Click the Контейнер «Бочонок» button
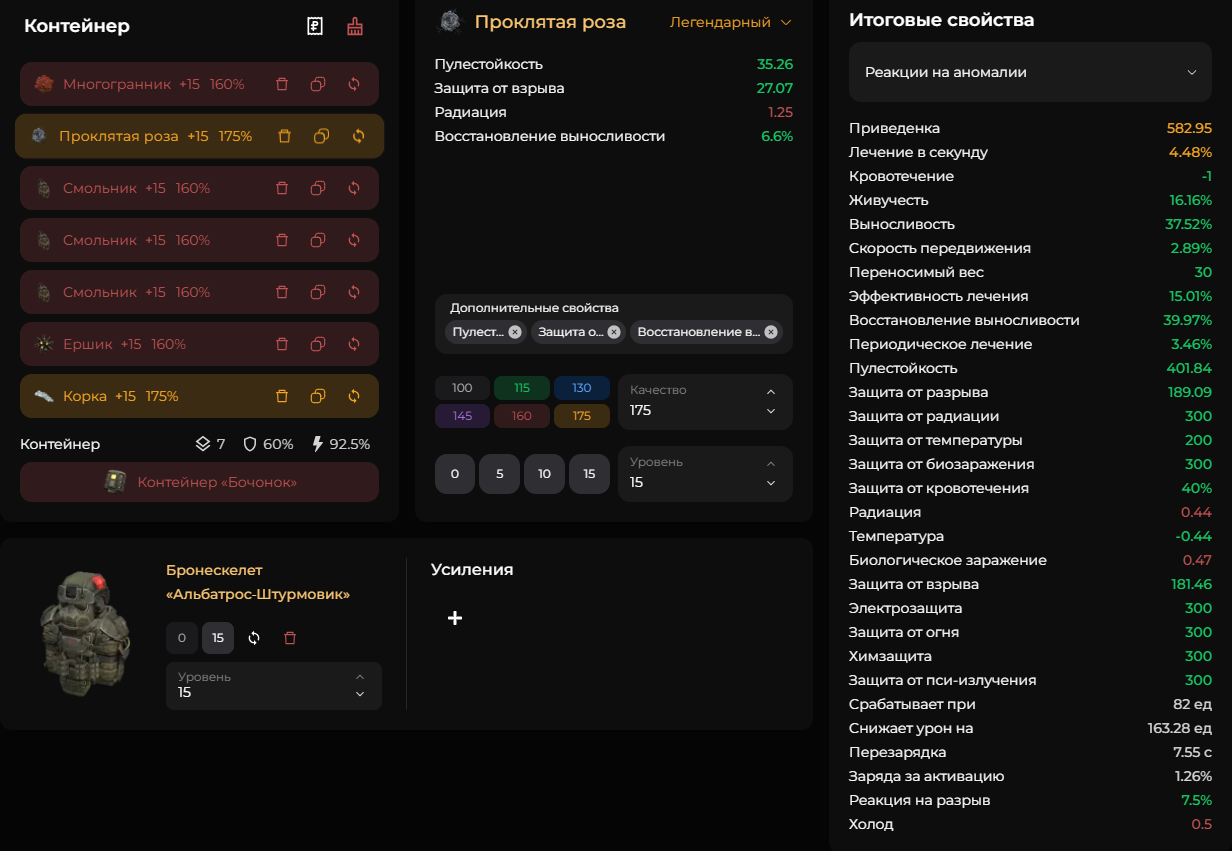 pos(199,482)
